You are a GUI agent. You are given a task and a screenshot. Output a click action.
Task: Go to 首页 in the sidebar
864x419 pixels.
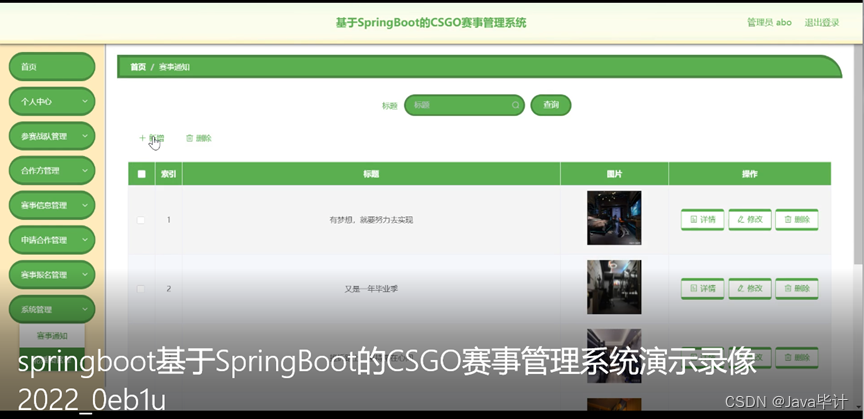[52, 67]
